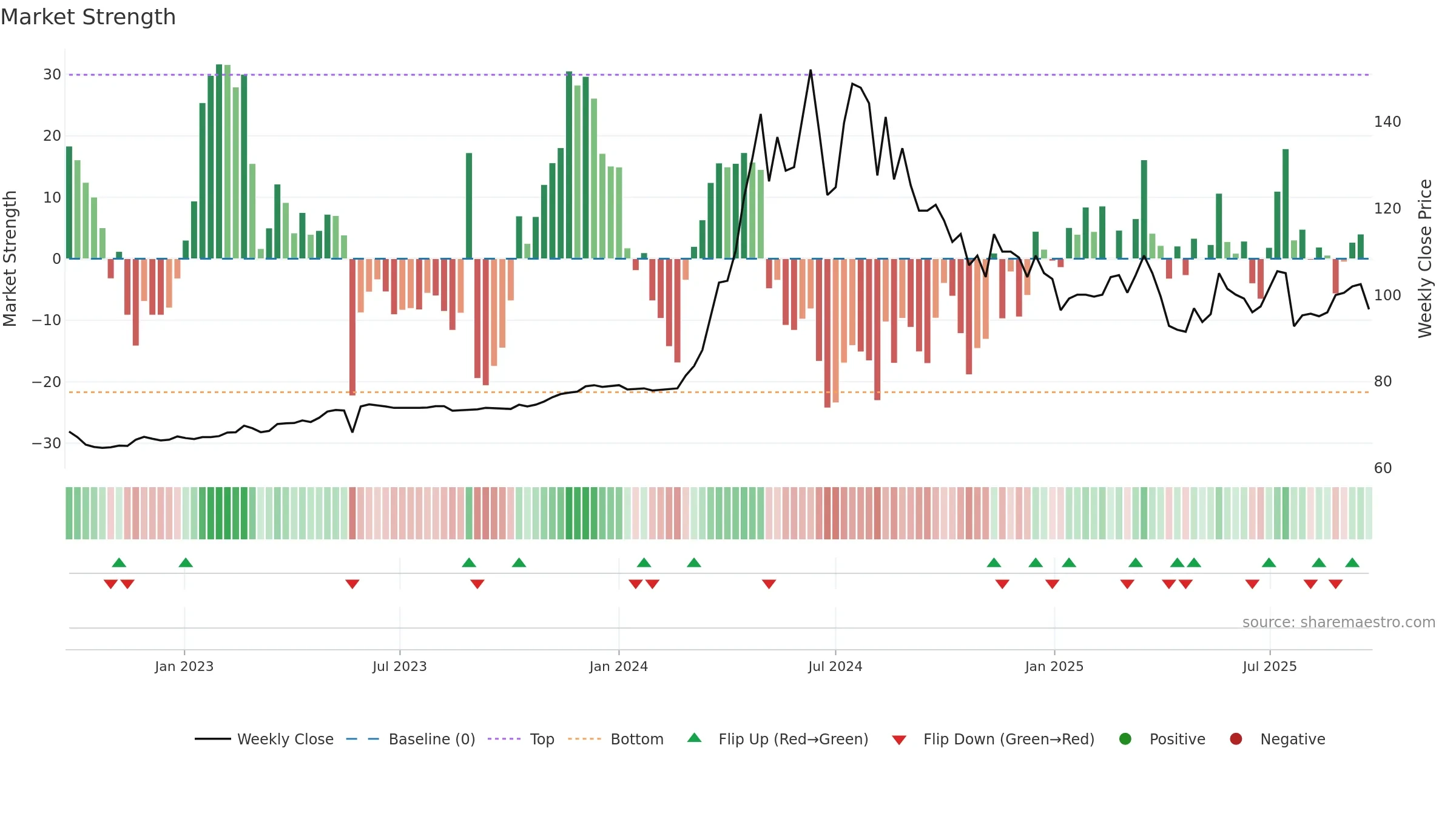
Task: Click the 140 right-axis price label
Action: 1387,122
